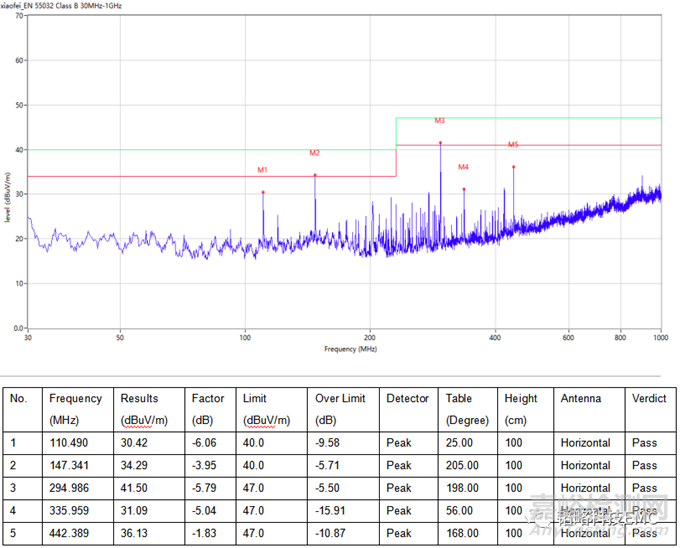This screenshot has width=680, height=548.
Task: Click the M3 peak marker label
Action: (x=440, y=121)
